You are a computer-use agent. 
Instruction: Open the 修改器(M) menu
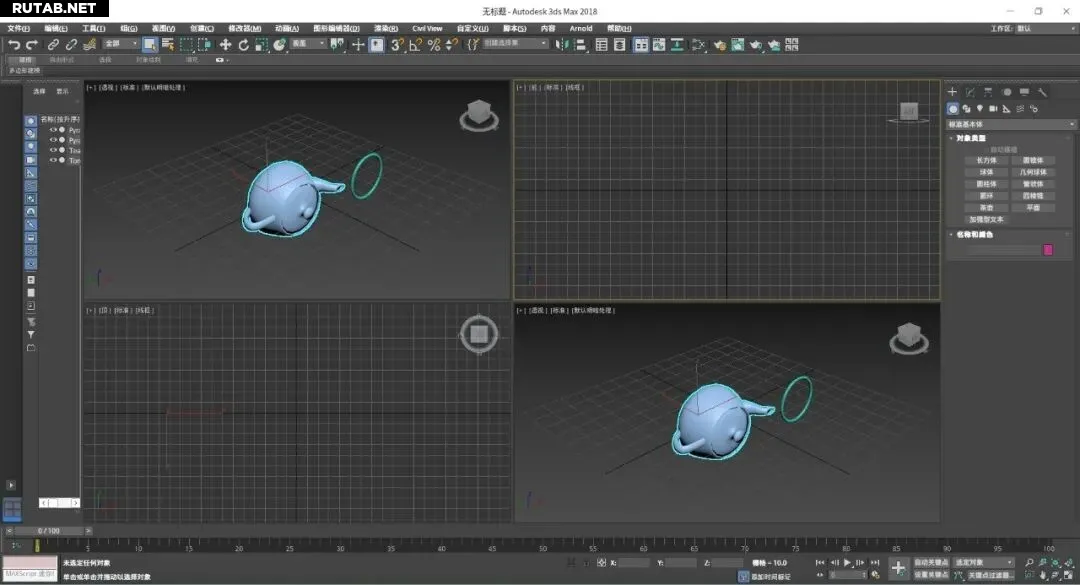[x=244, y=28]
